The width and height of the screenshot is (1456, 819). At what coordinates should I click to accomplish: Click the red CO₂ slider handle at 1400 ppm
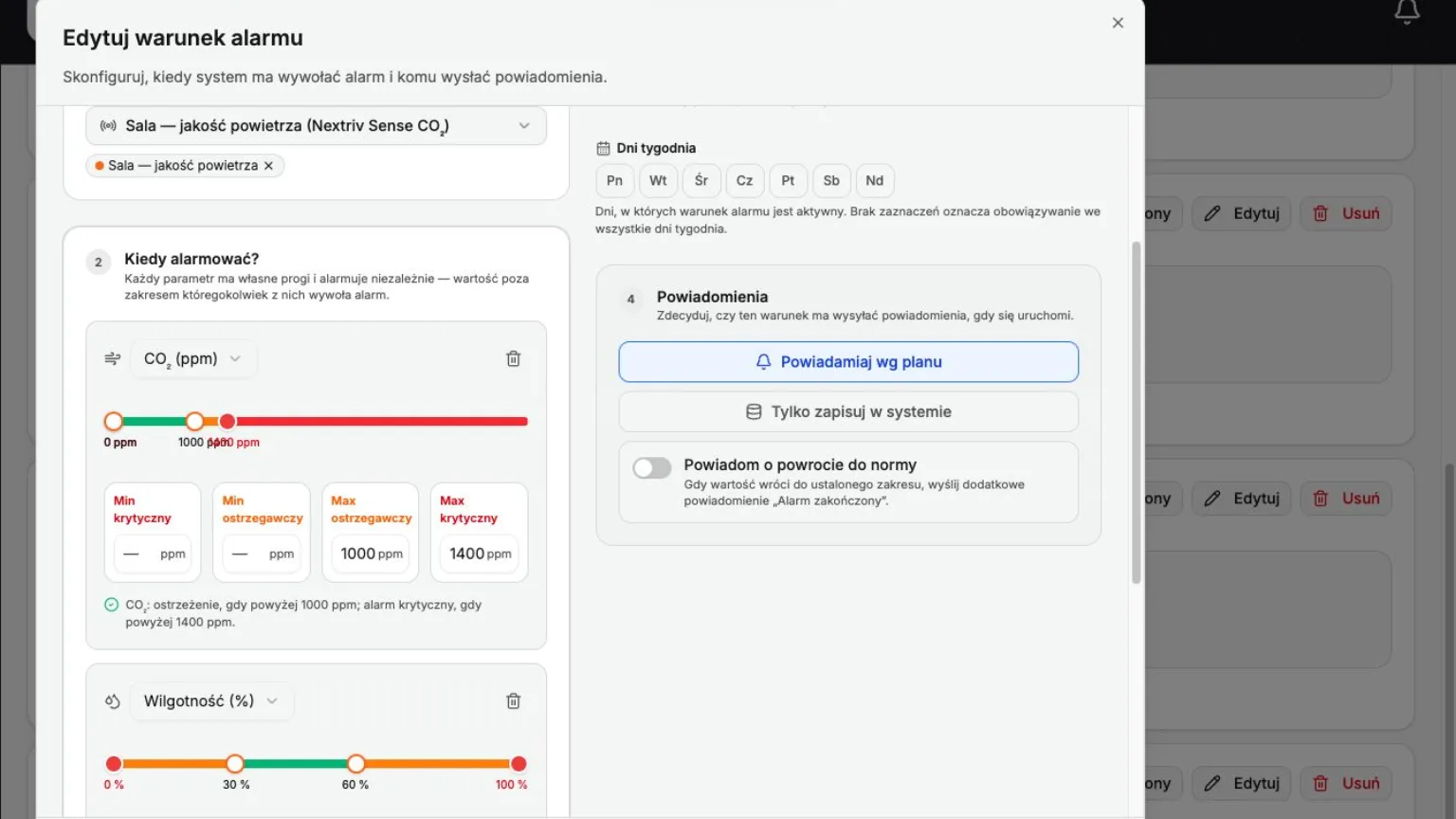[227, 421]
